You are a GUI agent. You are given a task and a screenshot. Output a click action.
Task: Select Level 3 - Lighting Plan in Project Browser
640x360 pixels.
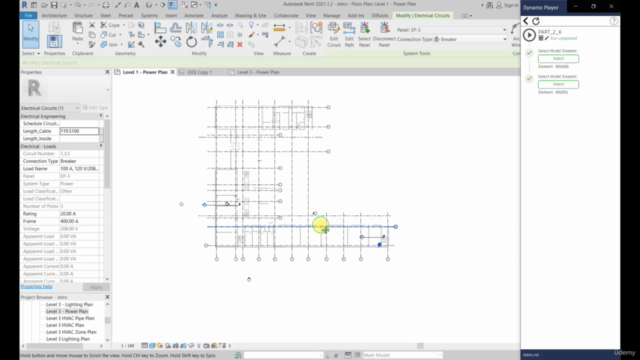pos(69,304)
